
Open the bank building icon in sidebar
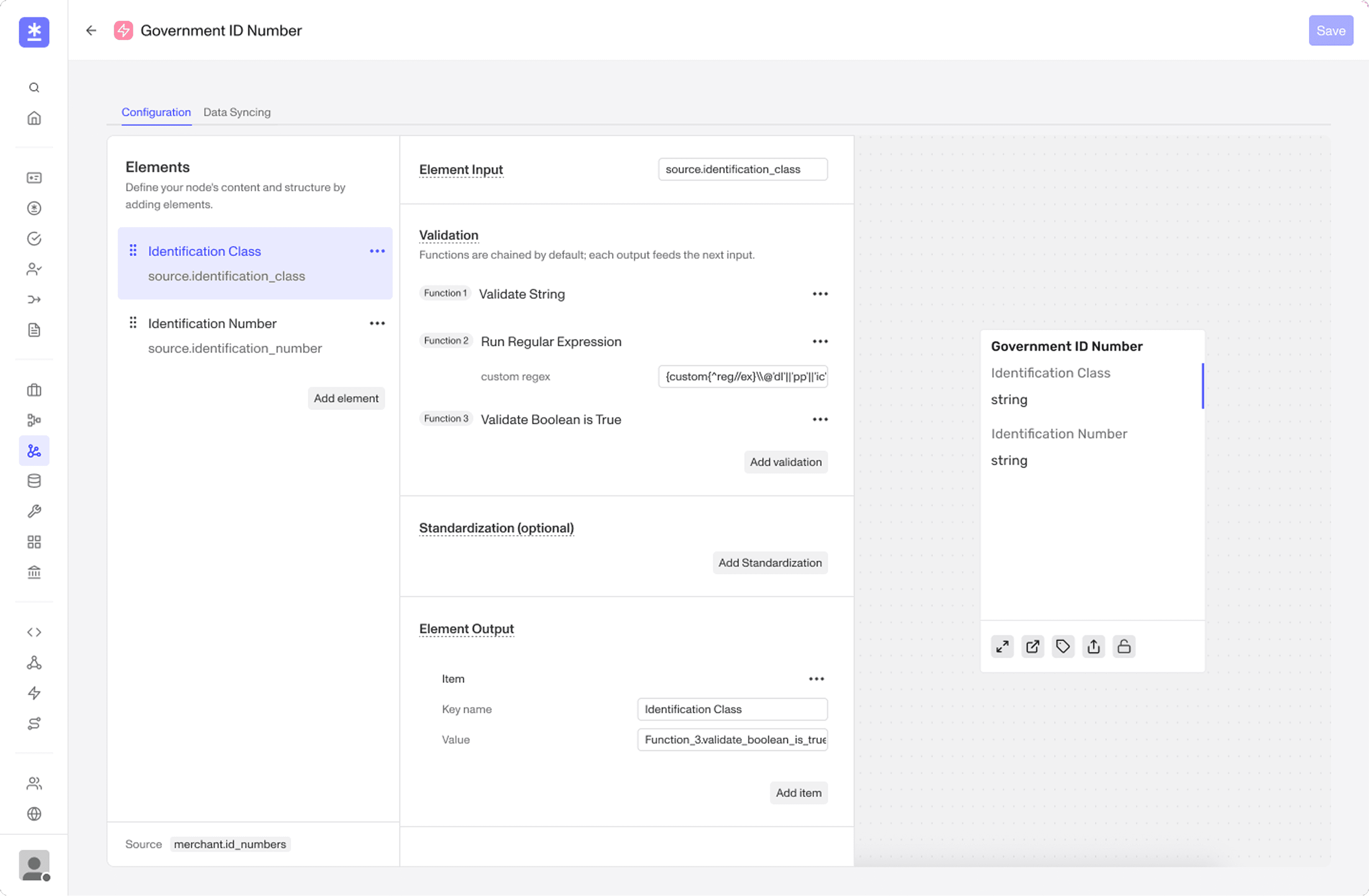click(34, 572)
